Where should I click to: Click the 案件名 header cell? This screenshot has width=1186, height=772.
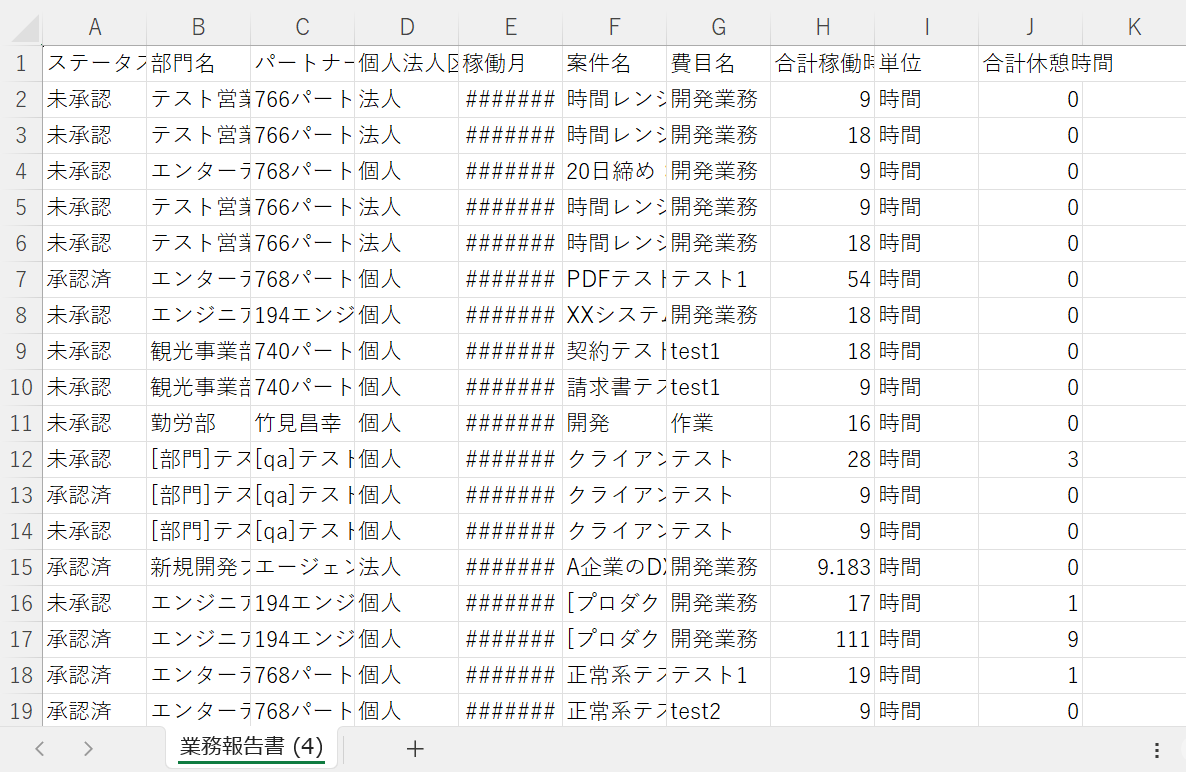point(614,64)
